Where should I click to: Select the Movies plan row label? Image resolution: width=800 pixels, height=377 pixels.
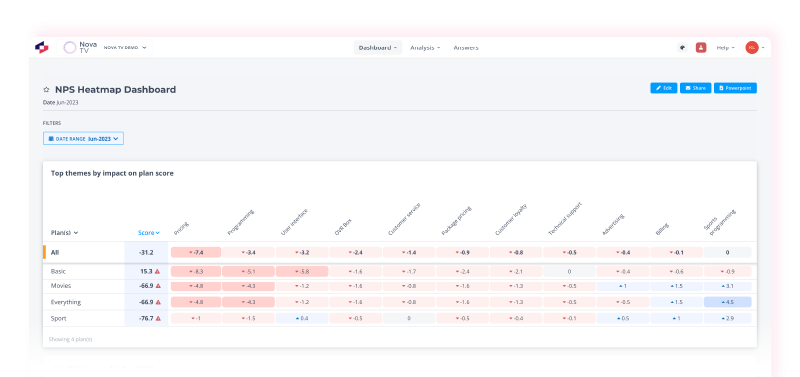[61, 286]
